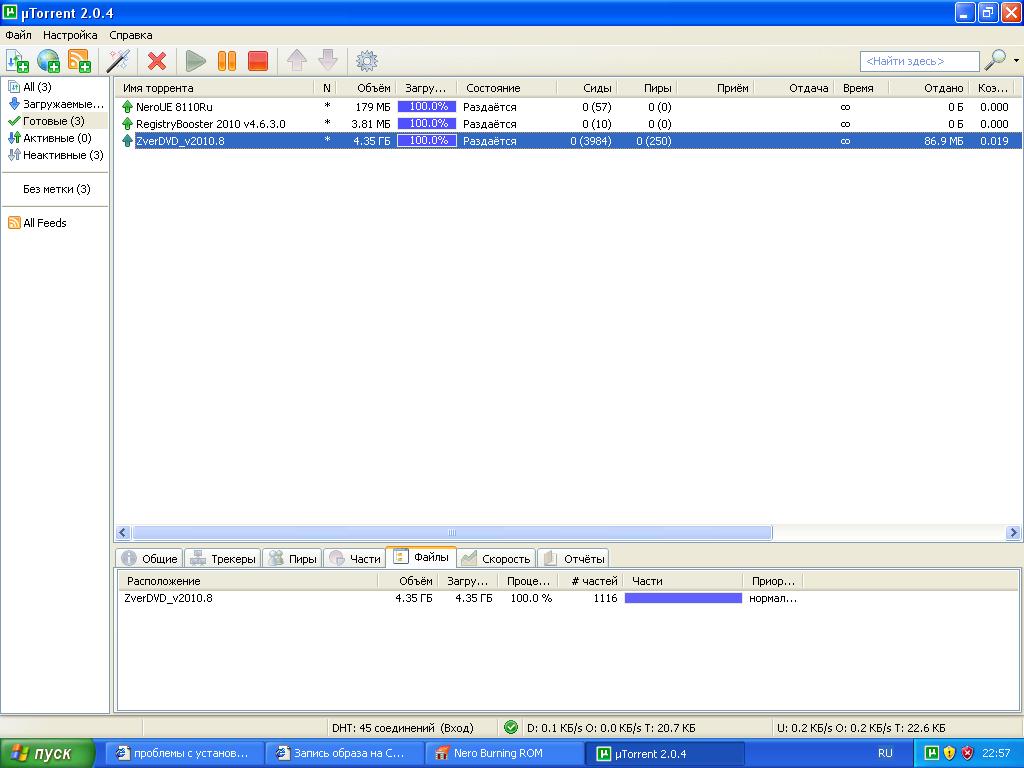This screenshot has height=768, width=1024.
Task: Sort by the Время column header
Action: tap(862, 88)
